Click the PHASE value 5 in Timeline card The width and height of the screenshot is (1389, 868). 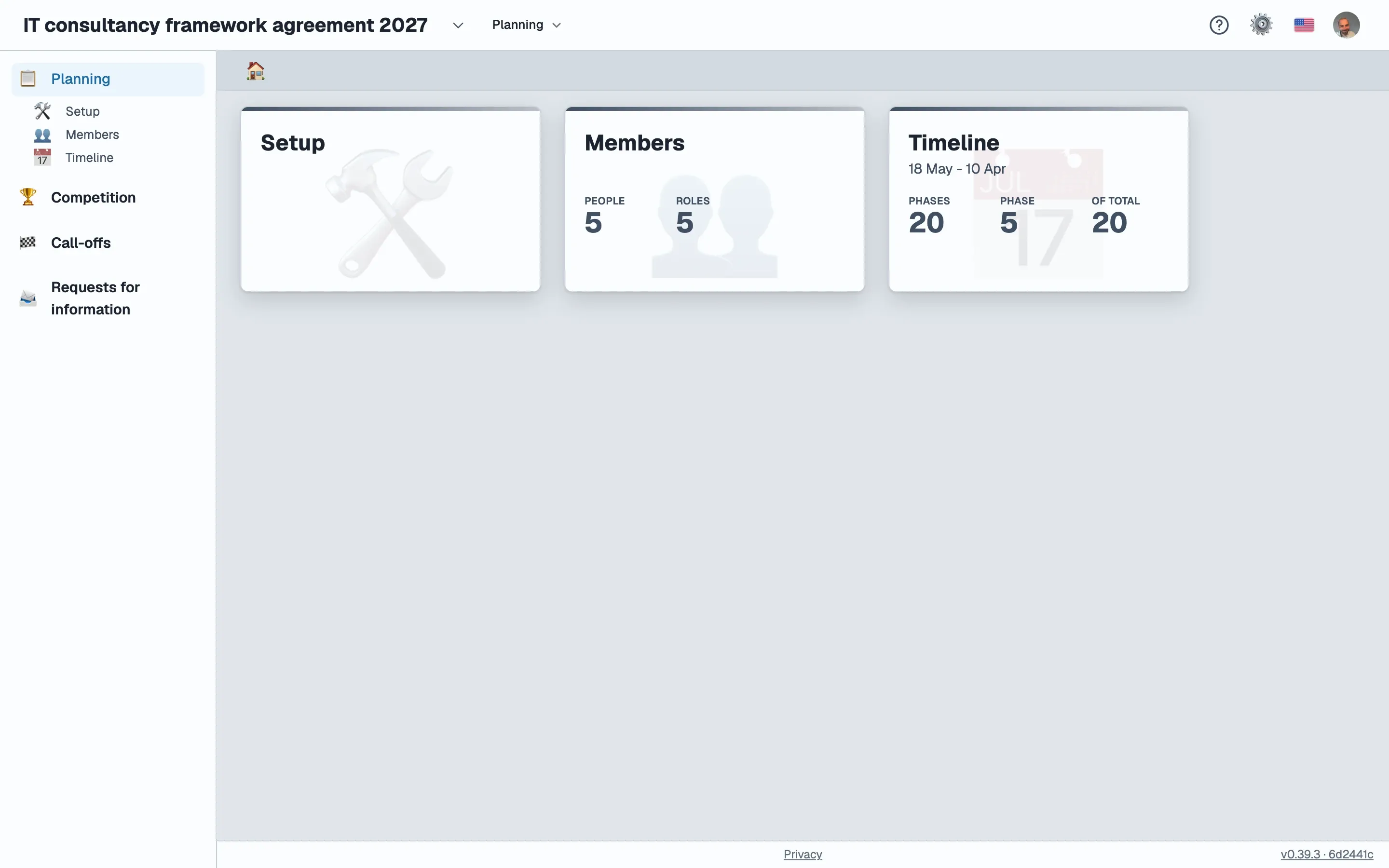click(1008, 223)
